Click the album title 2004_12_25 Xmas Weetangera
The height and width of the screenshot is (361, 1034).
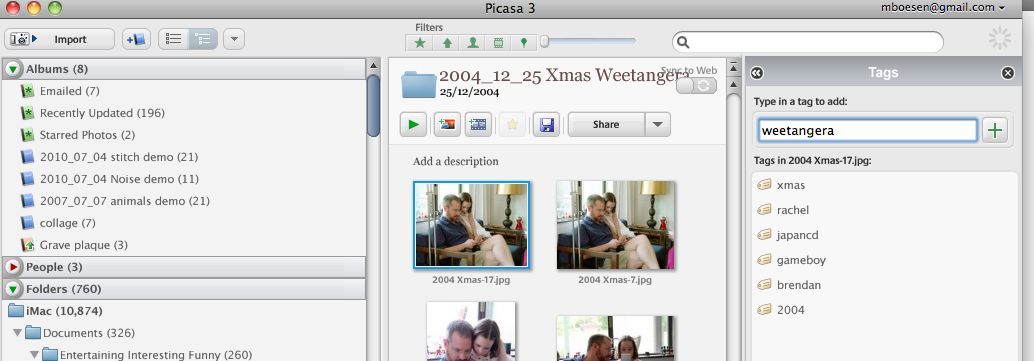coord(564,75)
